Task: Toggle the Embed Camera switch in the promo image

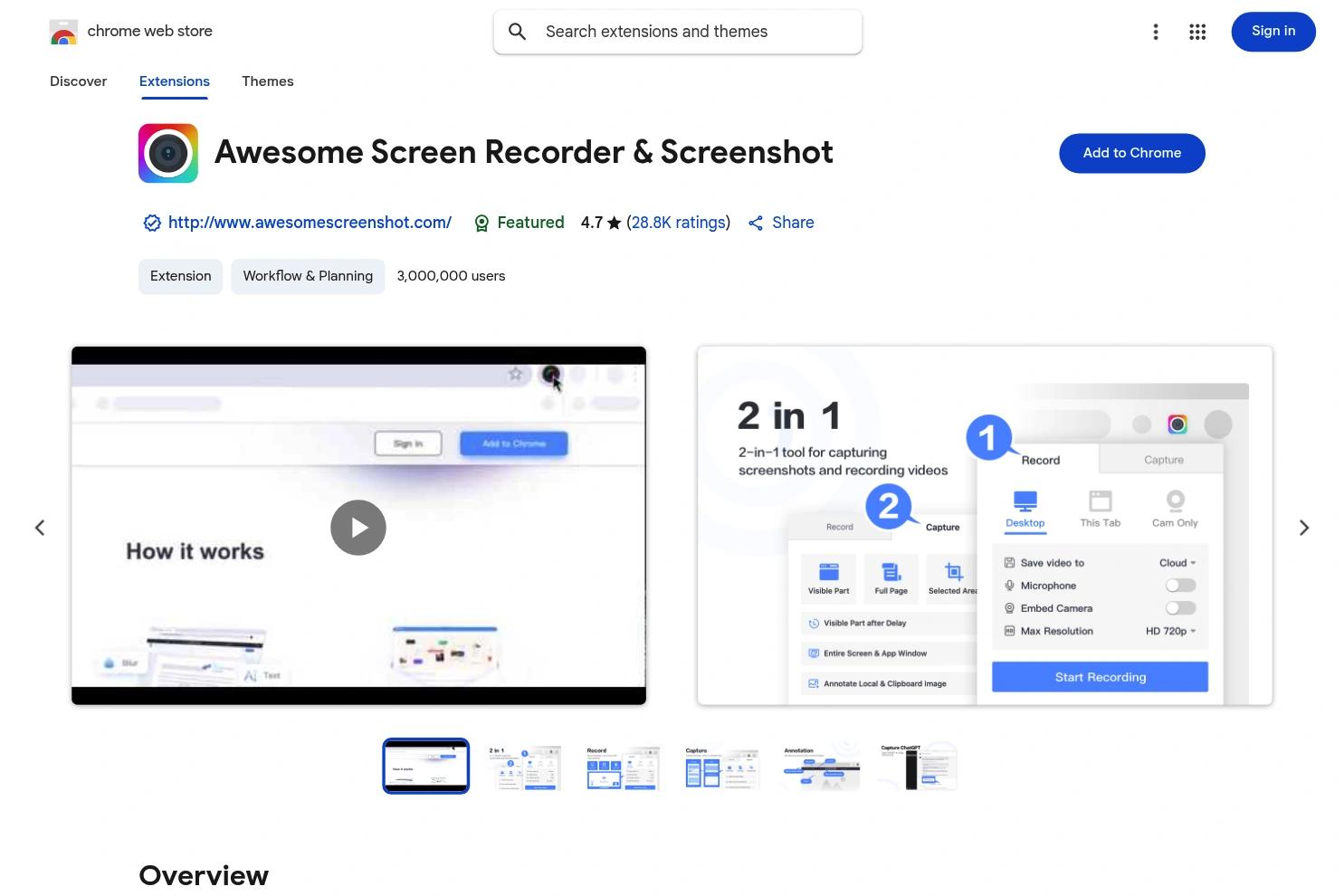Action: click(1179, 607)
